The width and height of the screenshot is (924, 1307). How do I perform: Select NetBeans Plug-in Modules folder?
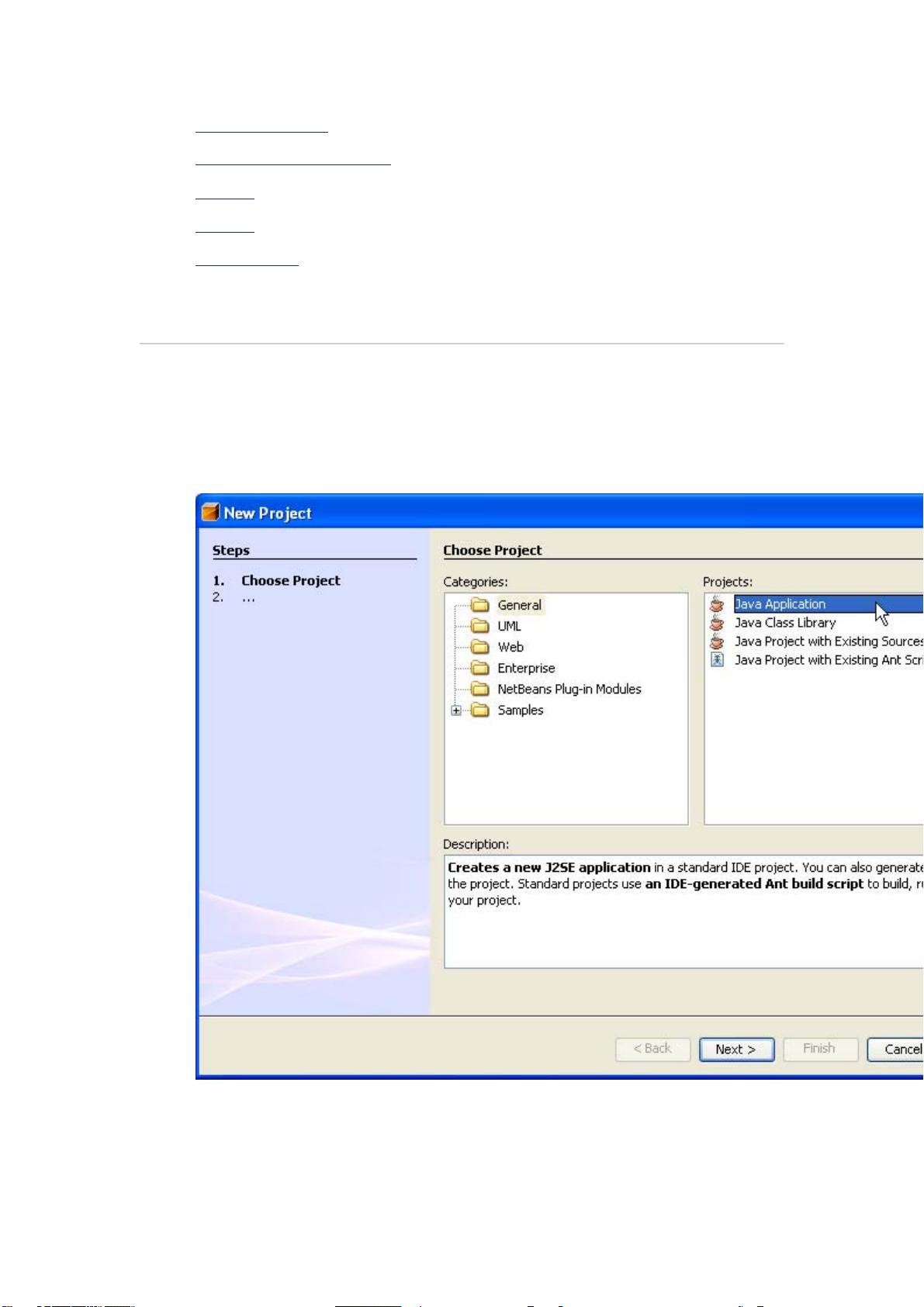tap(557, 689)
